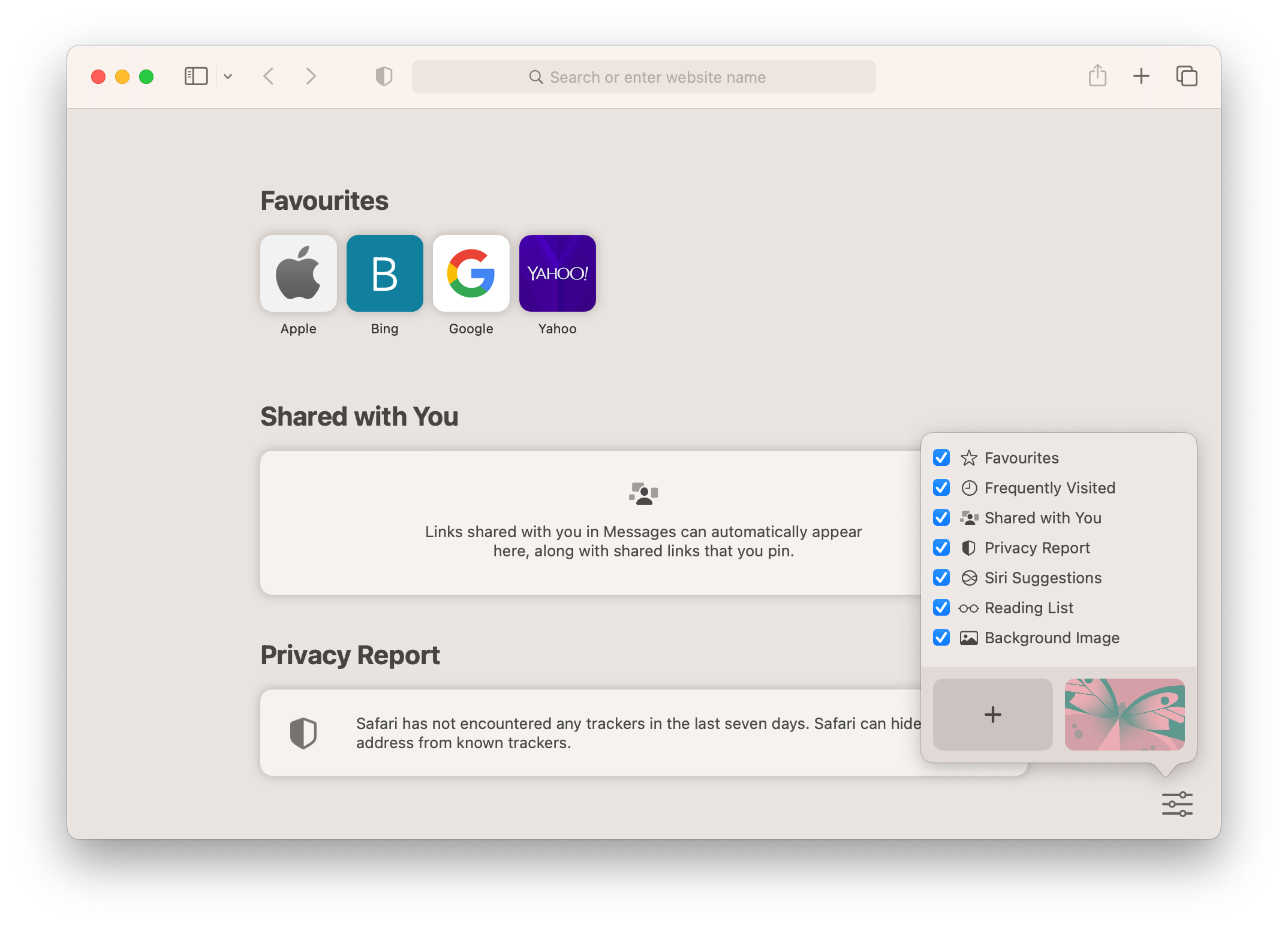Click the Siri Suggestions label in popover
The width and height of the screenshot is (1288, 928).
tap(1043, 578)
